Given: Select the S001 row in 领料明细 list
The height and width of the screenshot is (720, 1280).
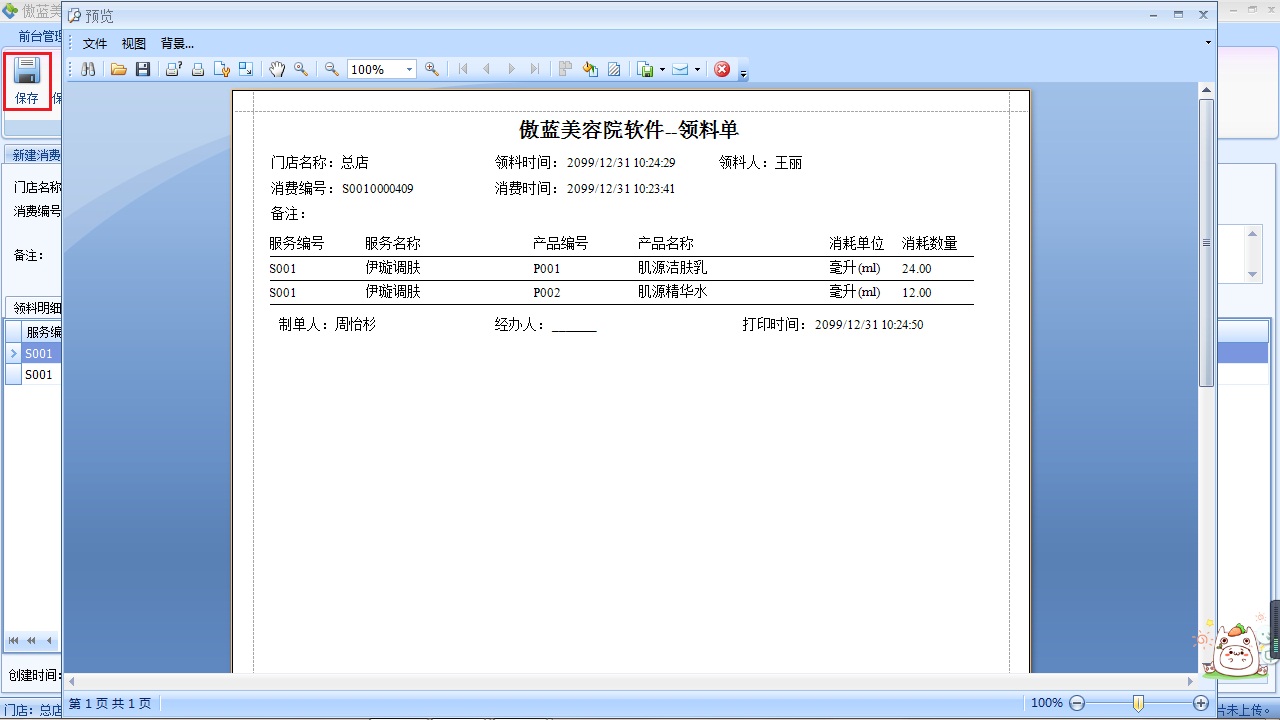Looking at the screenshot, I should (38, 353).
